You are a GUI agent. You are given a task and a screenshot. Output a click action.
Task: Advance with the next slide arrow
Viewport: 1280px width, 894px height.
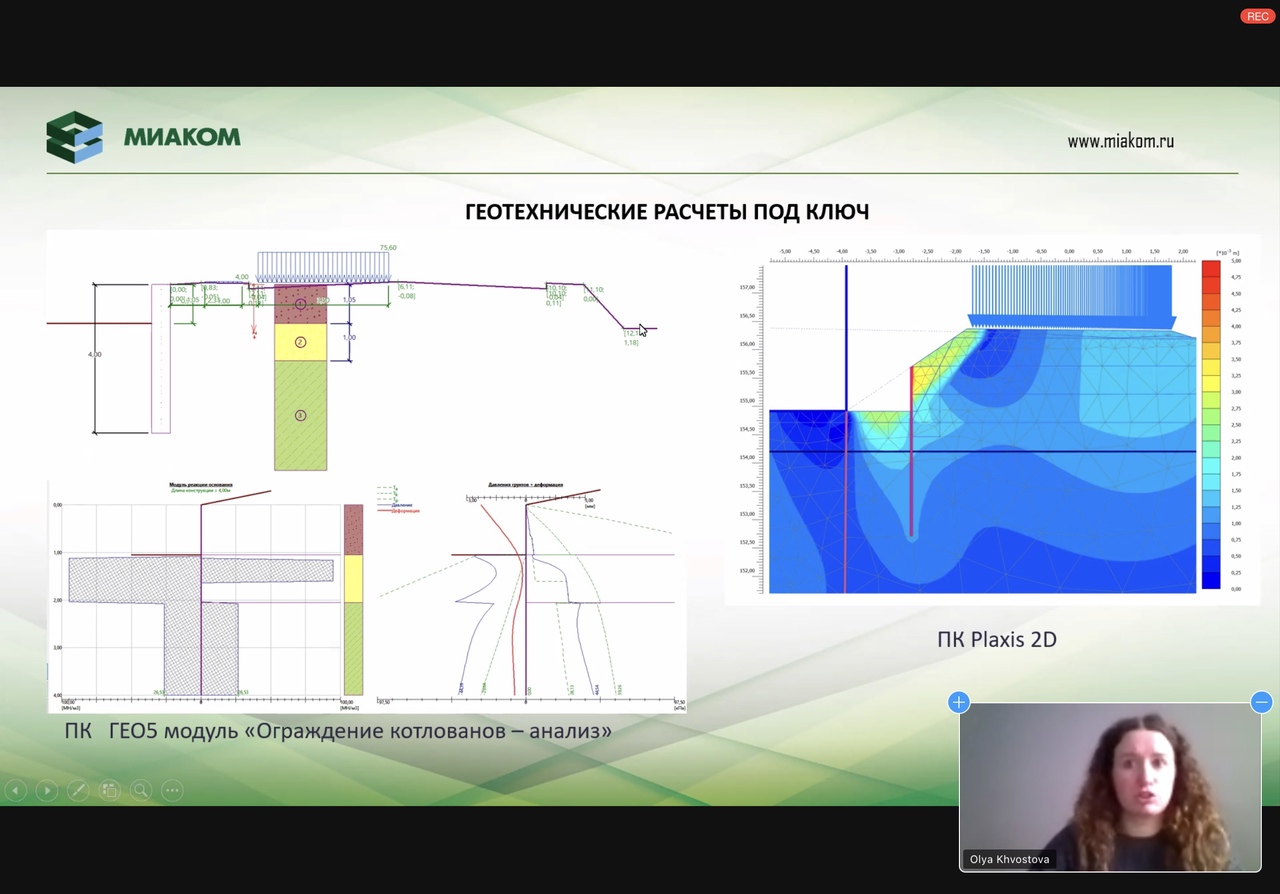pos(47,790)
